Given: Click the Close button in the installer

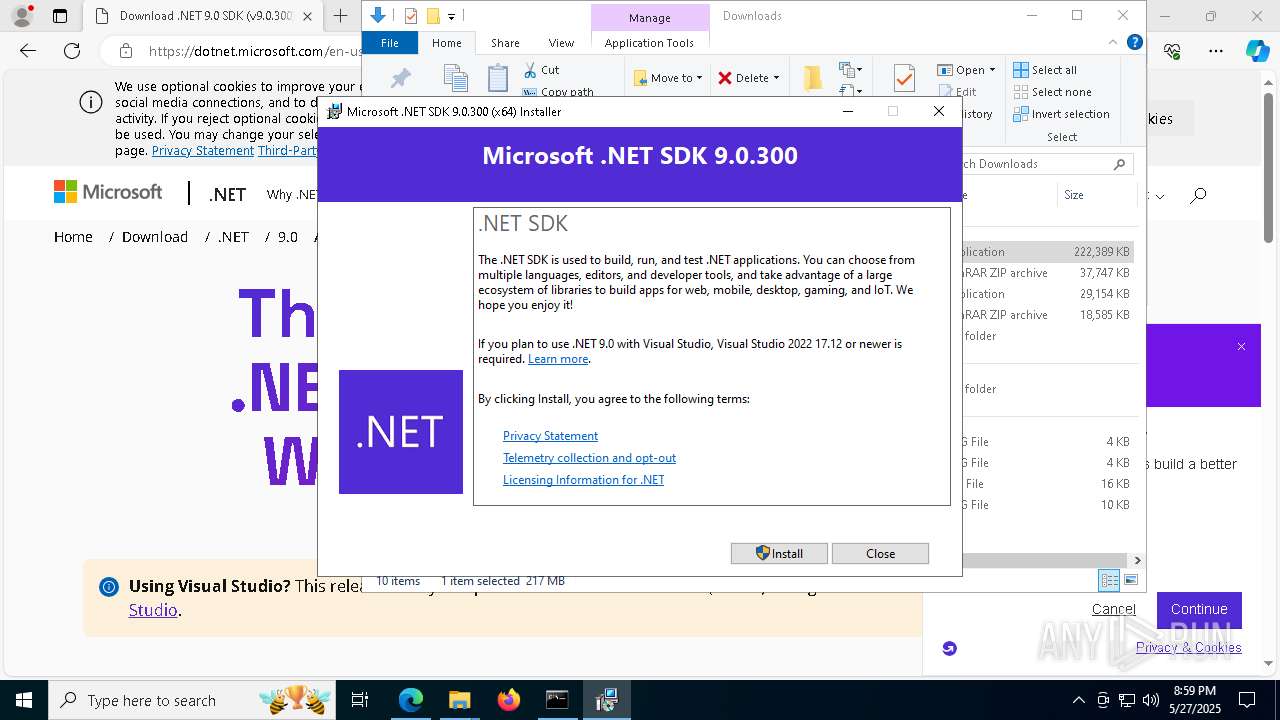Looking at the screenshot, I should click(880, 553).
